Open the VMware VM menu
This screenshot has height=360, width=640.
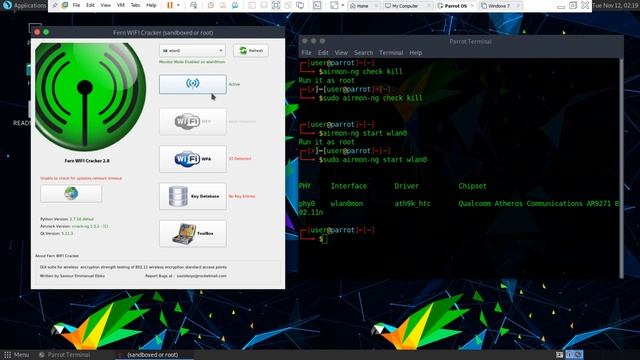(x=121, y=5)
